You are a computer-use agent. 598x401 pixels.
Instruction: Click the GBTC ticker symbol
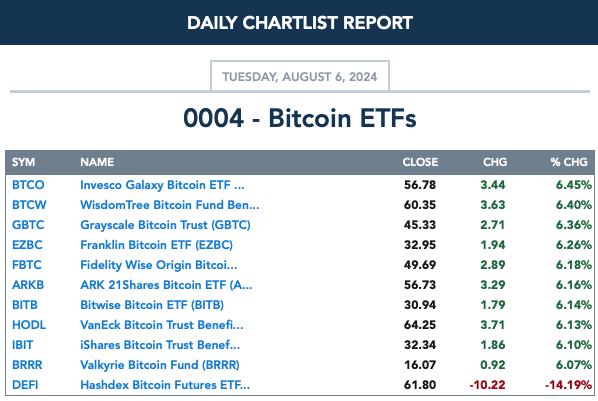tap(28, 225)
